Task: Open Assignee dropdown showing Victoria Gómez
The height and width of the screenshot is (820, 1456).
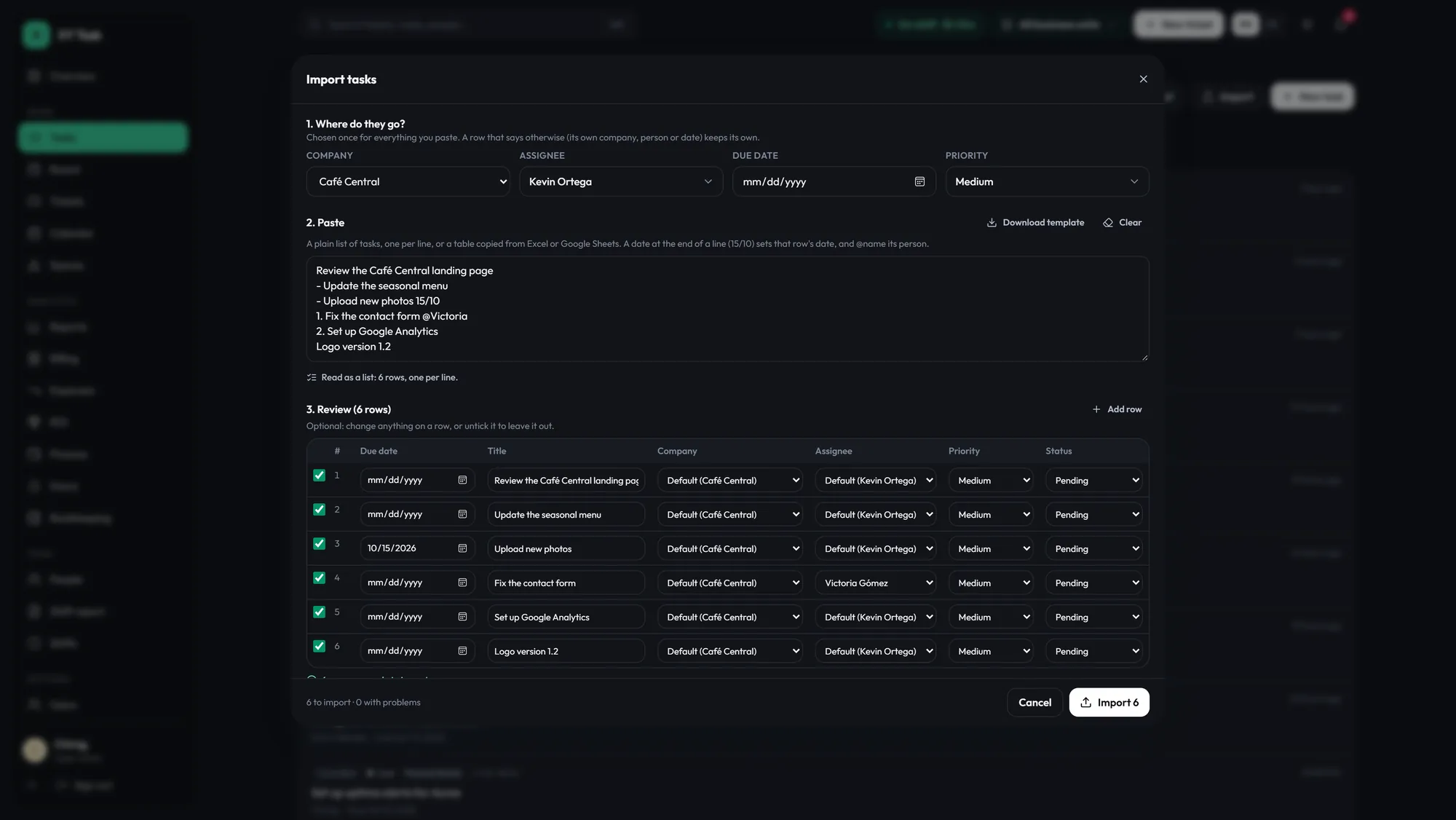Action: [876, 583]
